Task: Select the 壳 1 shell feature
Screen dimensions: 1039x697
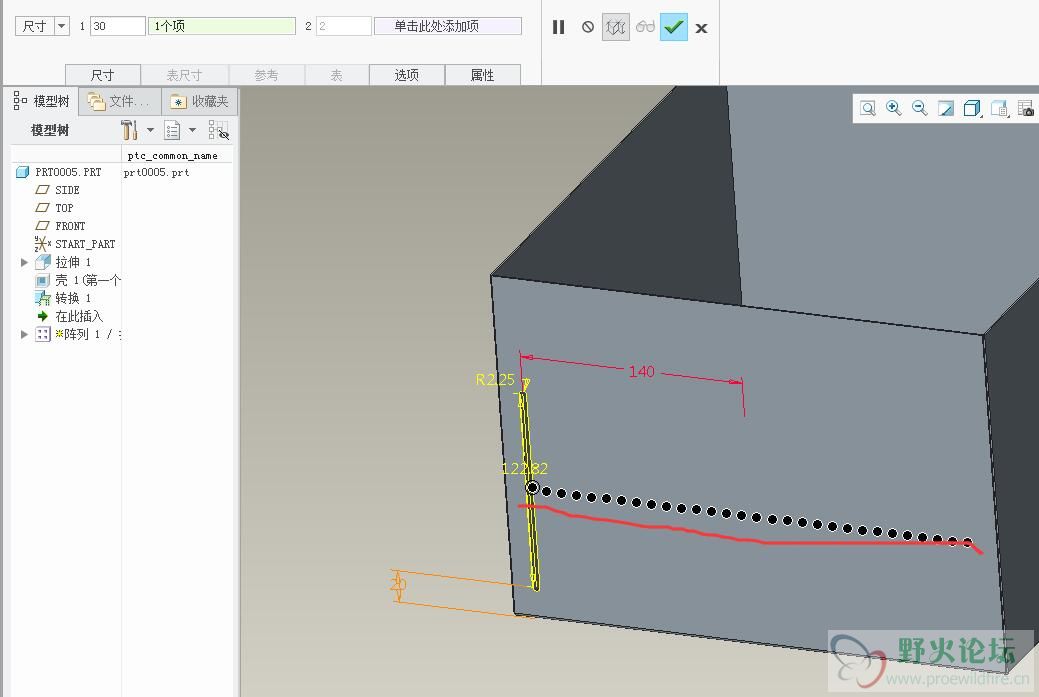Action: pos(78,280)
